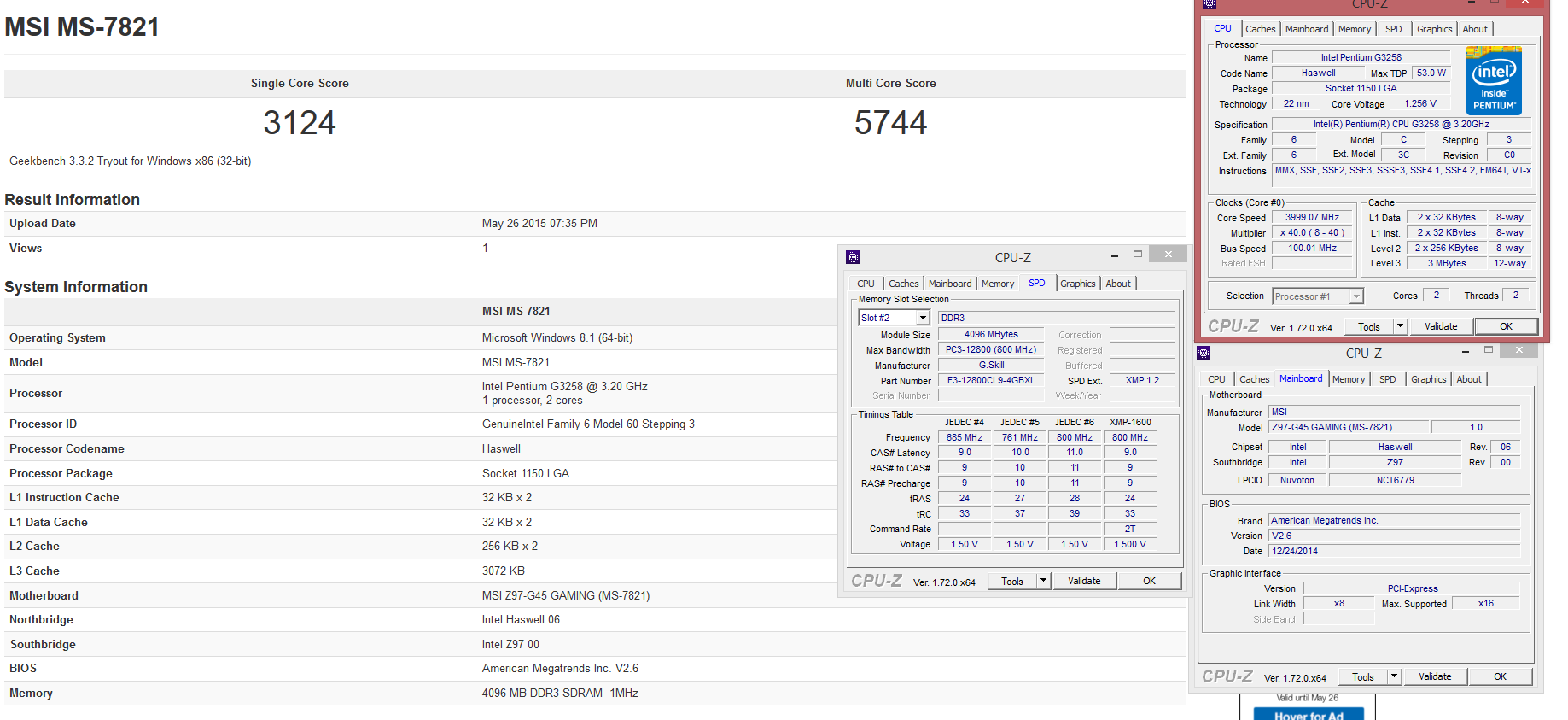Close the Mainboard CPU-Z window
The image size is (1568, 720).
coord(1518,350)
